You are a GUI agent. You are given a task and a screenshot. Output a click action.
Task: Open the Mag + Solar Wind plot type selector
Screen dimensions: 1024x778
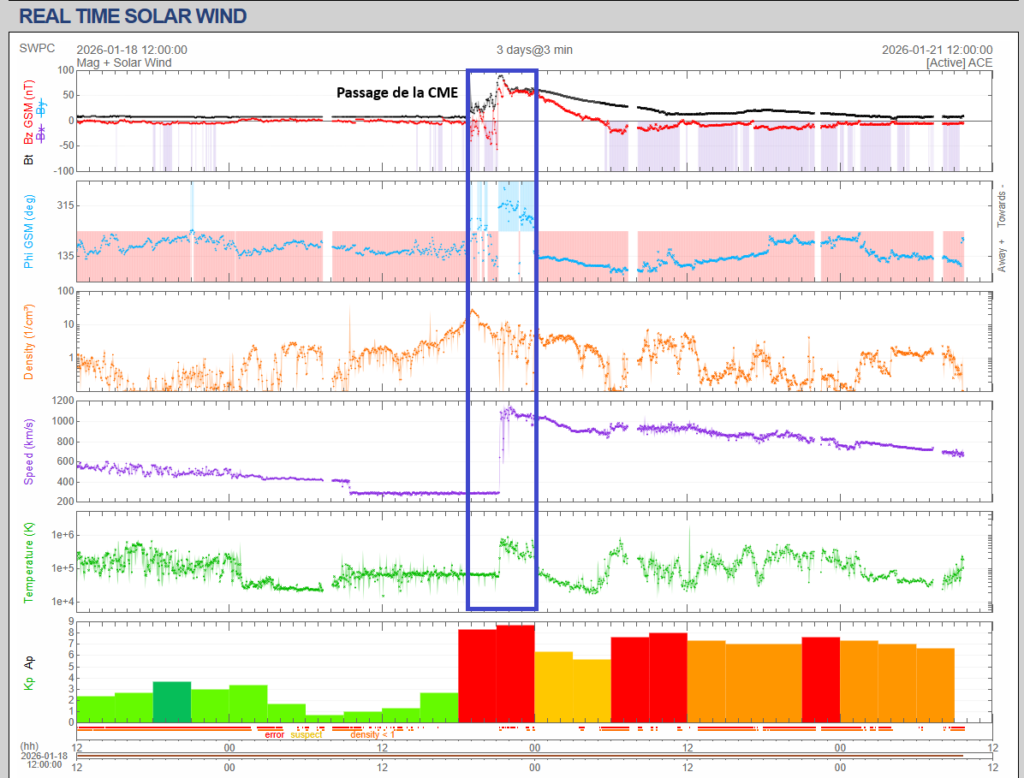(x=124, y=63)
